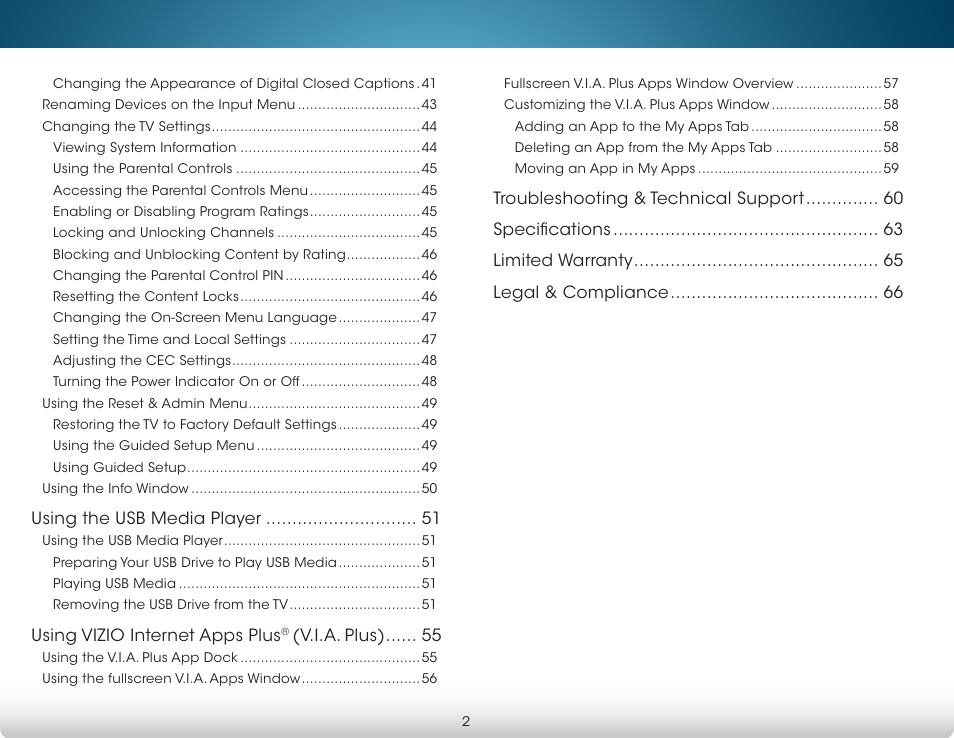Open 'Restoring the TV to Factory Default Settings'

click(245, 424)
